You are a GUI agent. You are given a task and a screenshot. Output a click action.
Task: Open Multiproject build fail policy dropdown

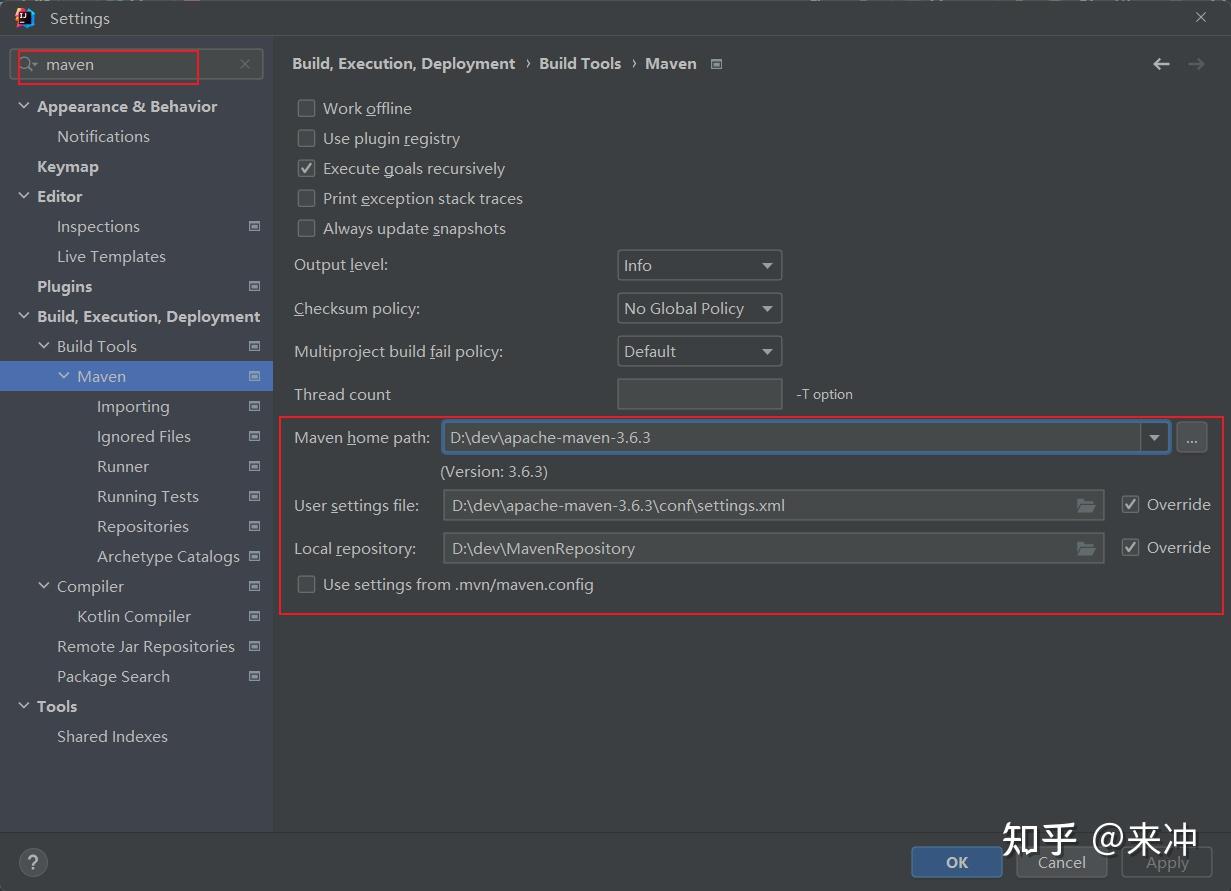699,351
